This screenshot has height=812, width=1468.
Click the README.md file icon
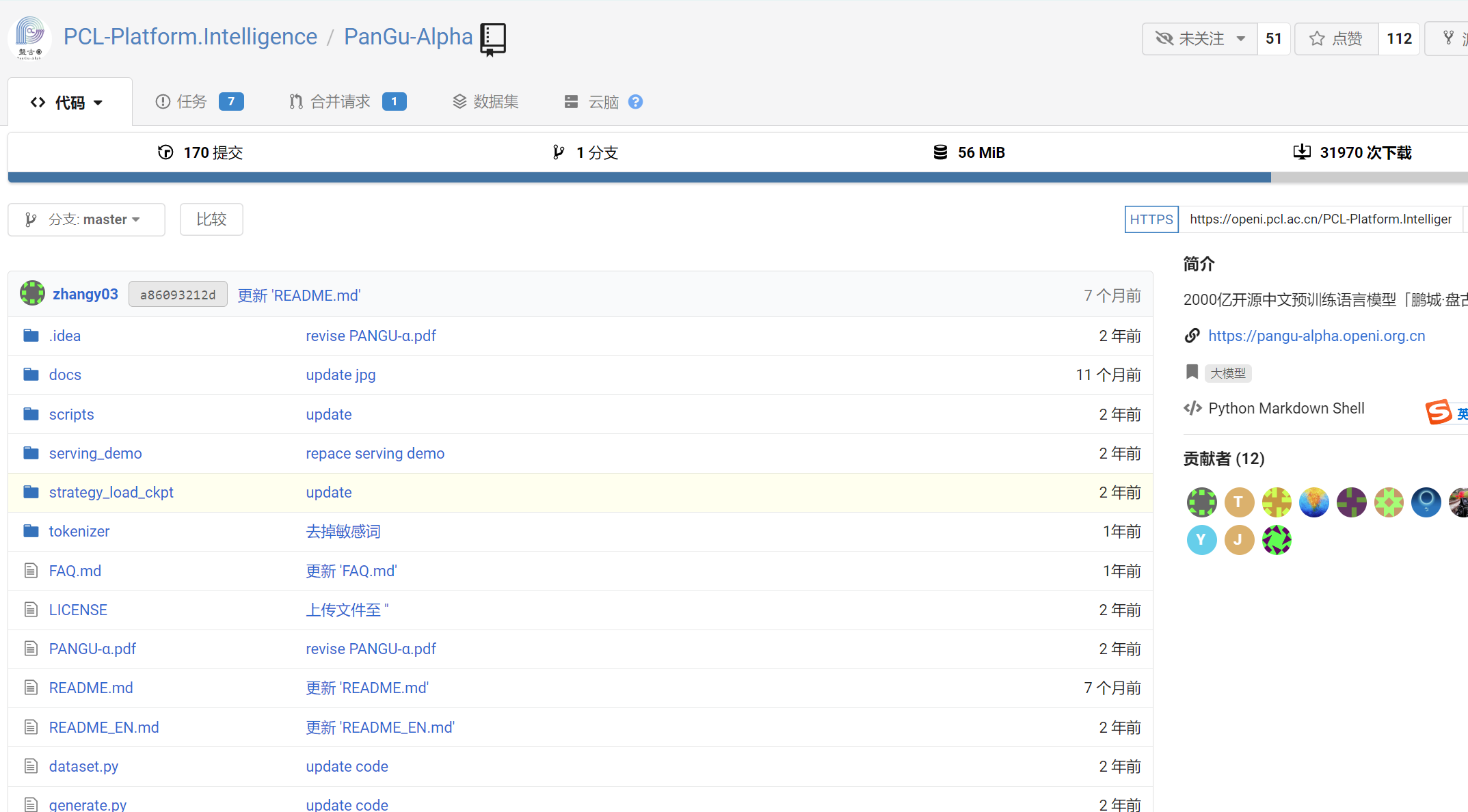tap(31, 688)
